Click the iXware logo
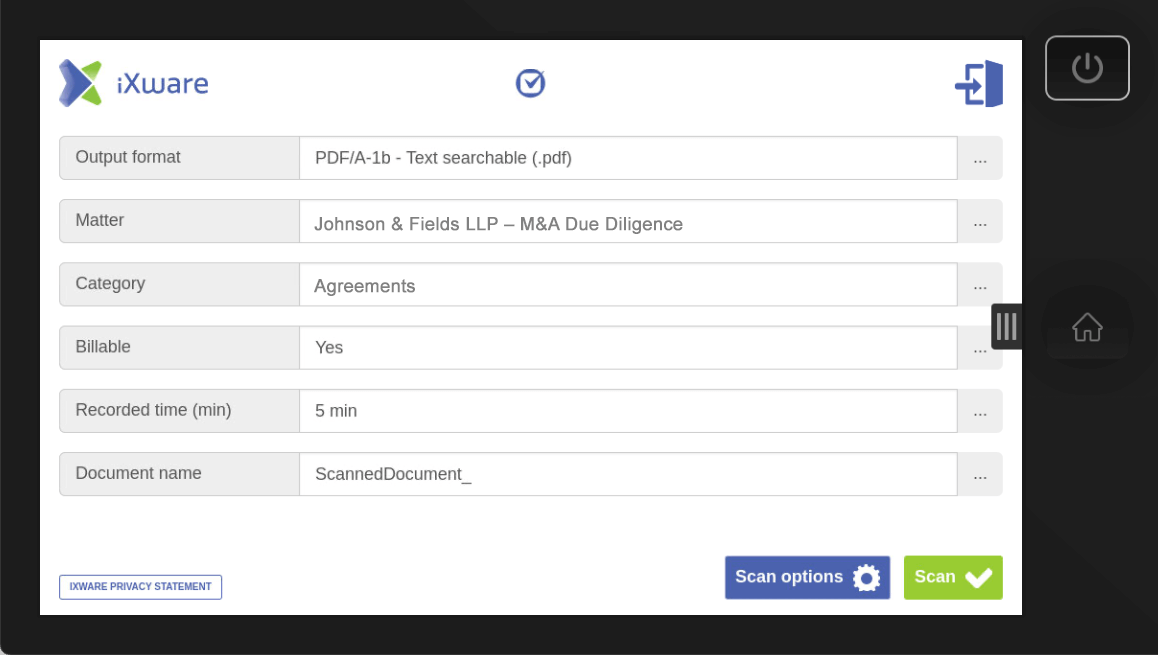This screenshot has width=1158, height=655. (x=133, y=83)
